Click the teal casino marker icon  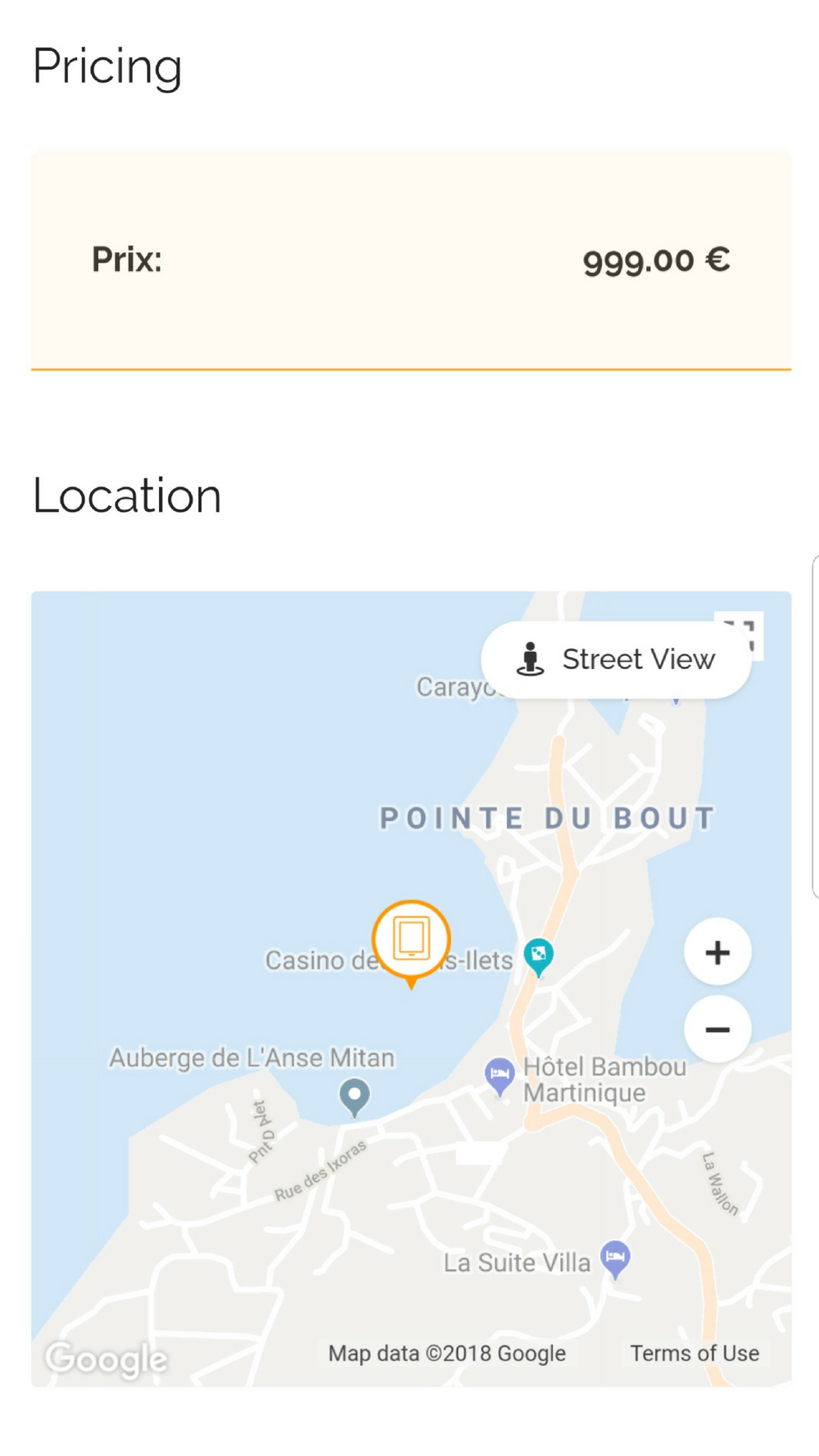click(x=538, y=955)
